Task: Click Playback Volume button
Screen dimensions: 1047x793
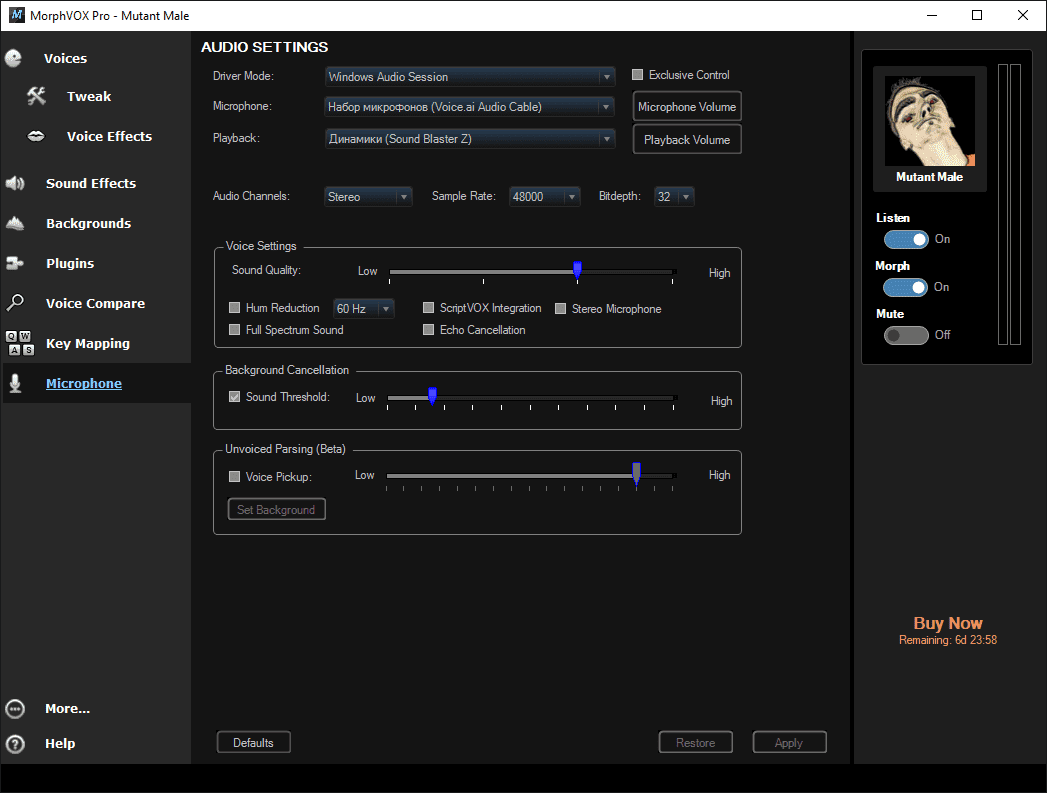Action: click(687, 140)
